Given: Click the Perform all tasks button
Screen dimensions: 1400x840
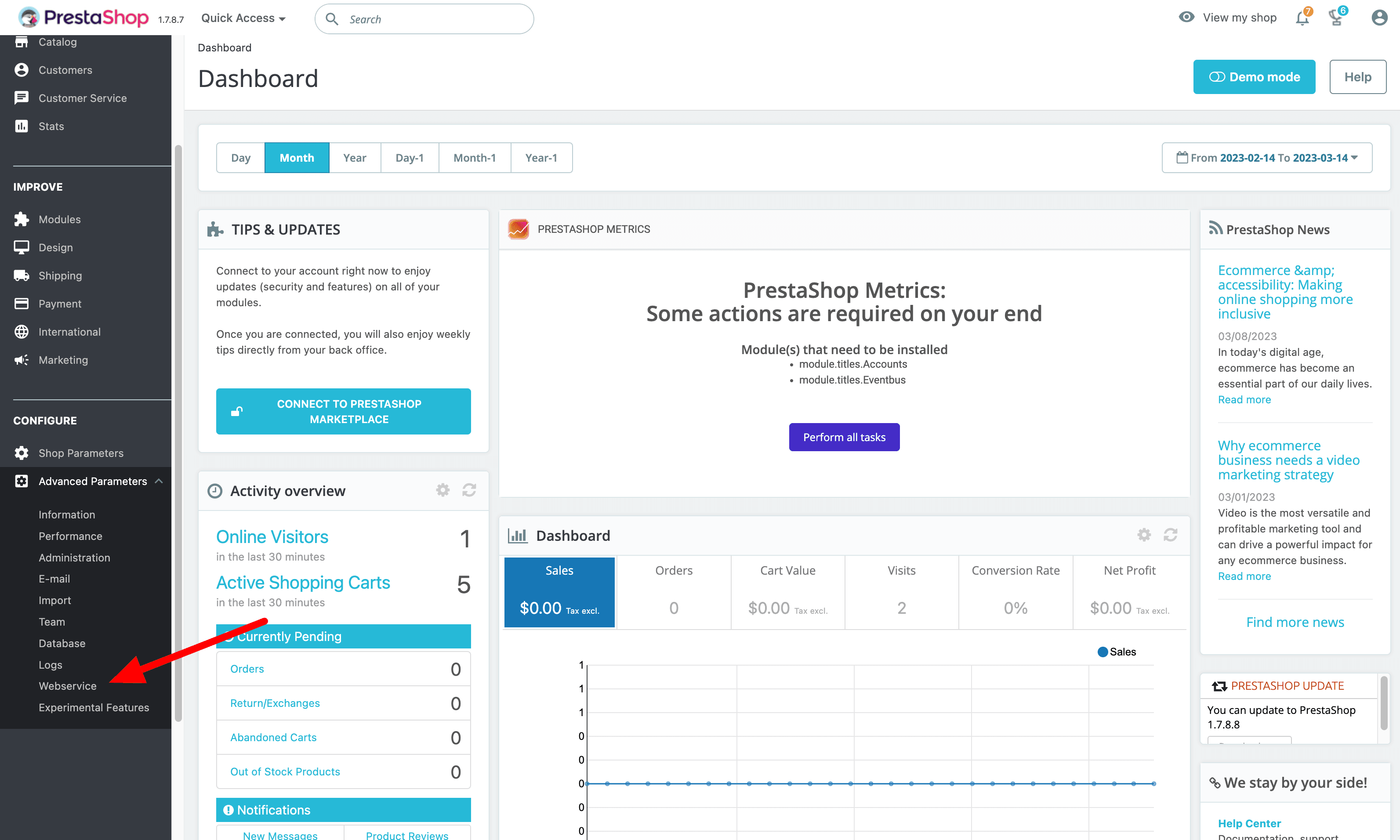Looking at the screenshot, I should [x=844, y=437].
